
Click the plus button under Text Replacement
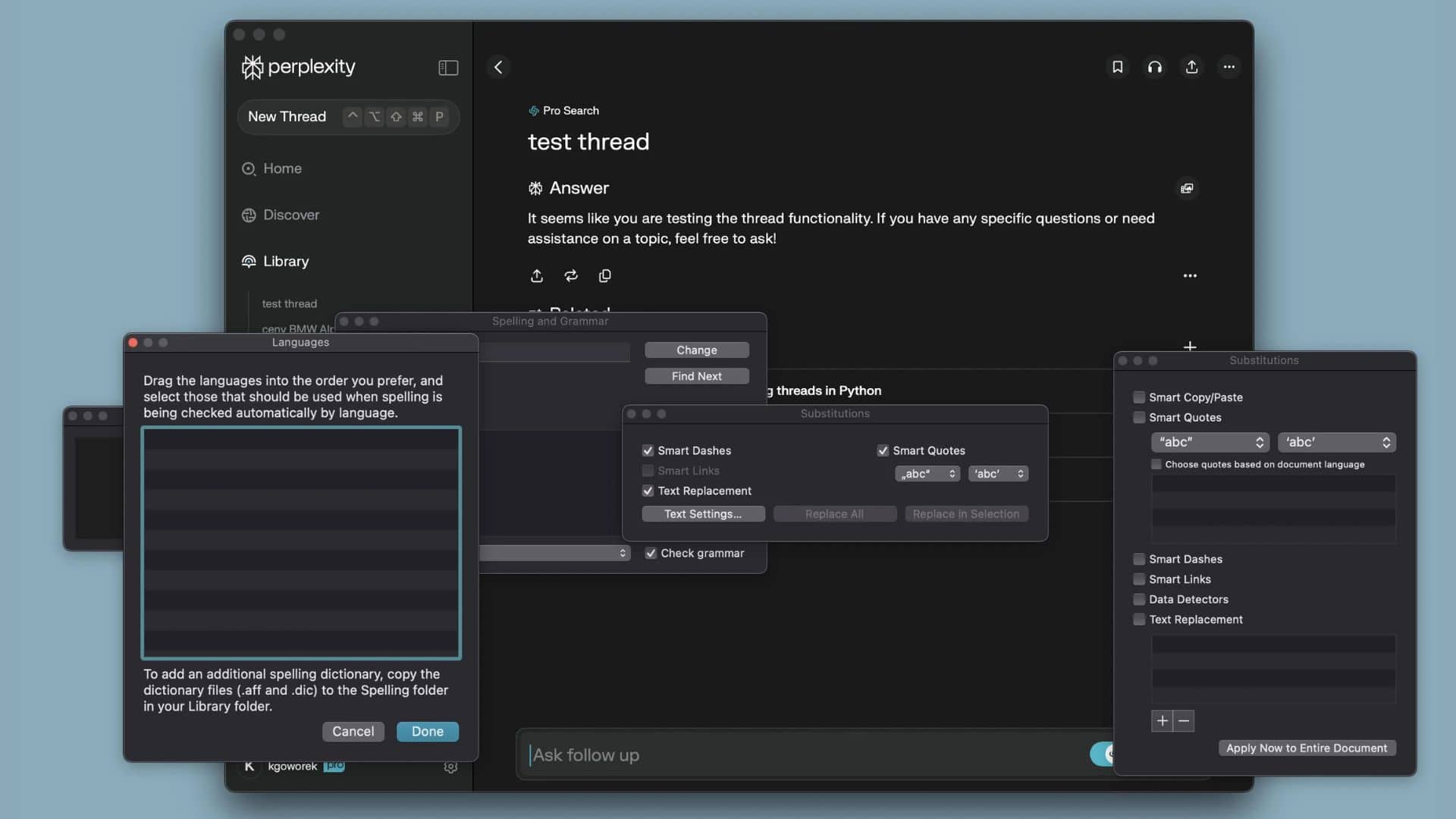click(1162, 720)
